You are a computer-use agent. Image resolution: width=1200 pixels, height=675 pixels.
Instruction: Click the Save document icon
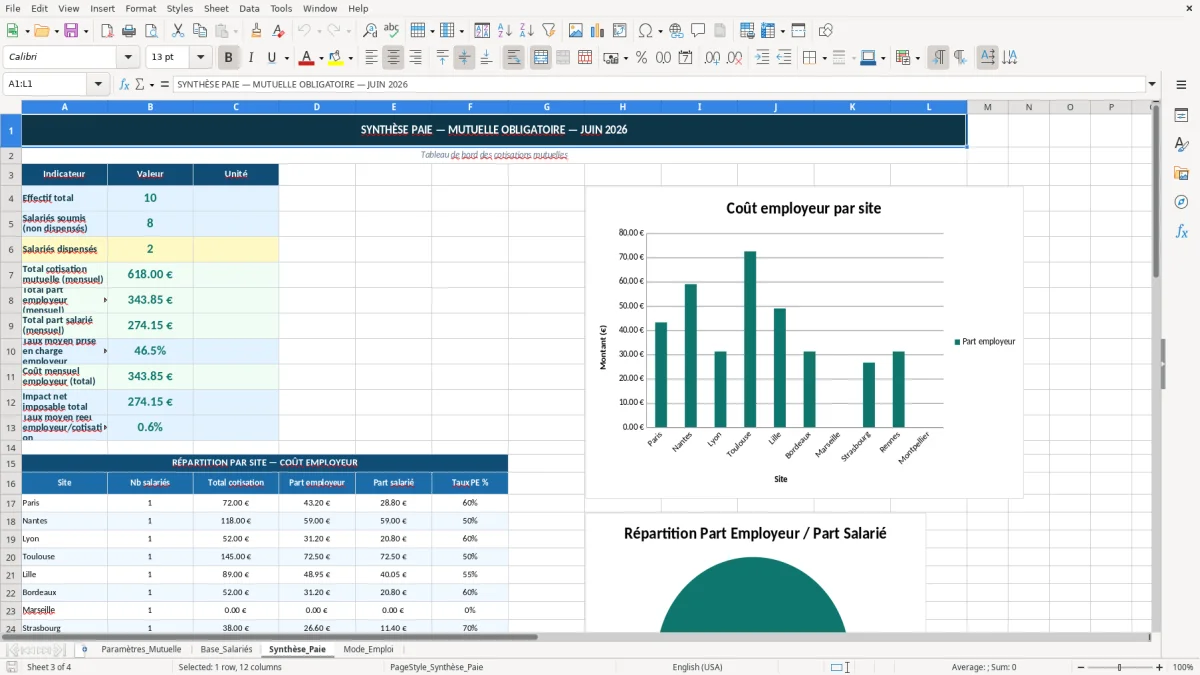(71, 31)
